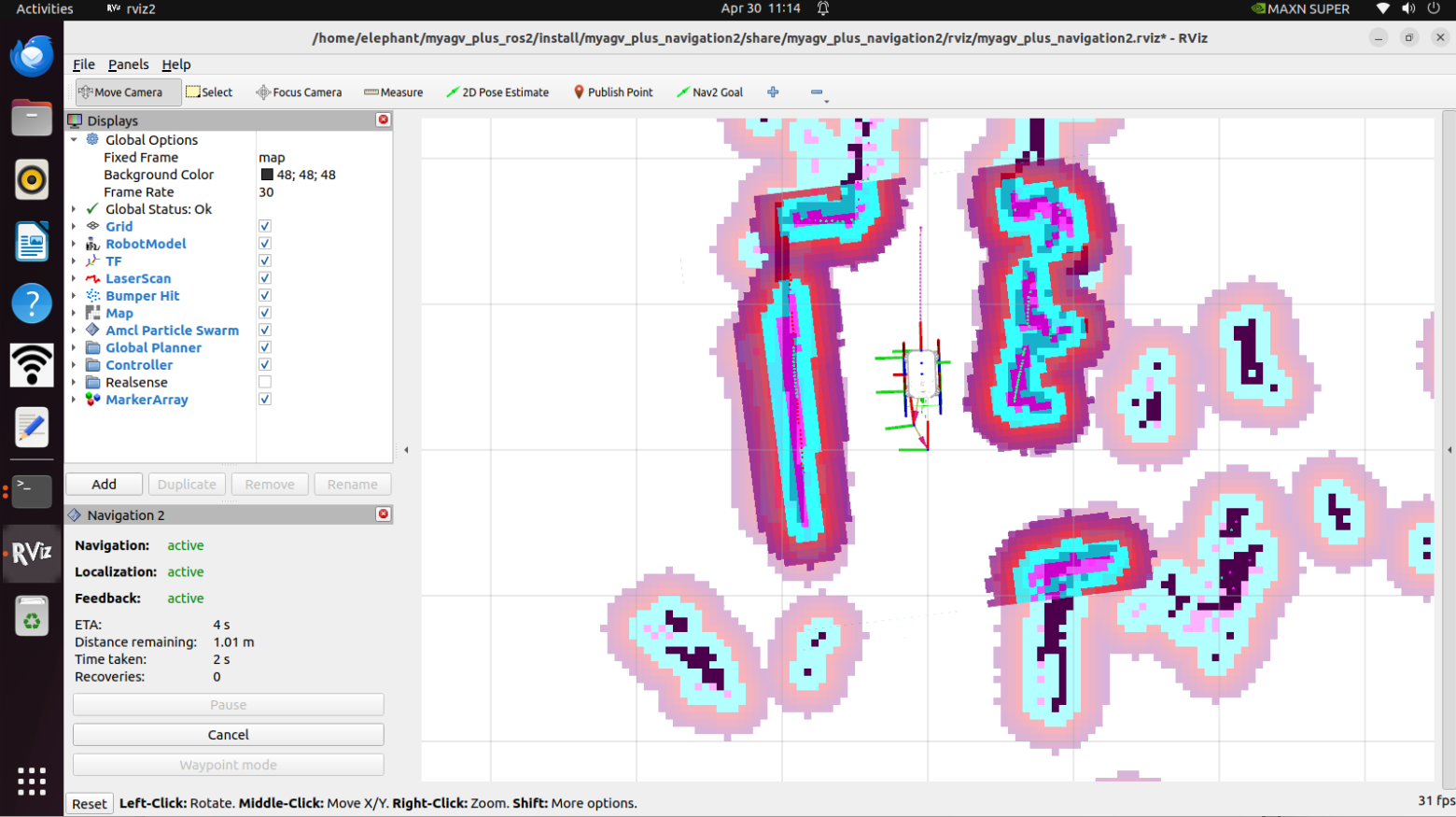The height and width of the screenshot is (817, 1456).
Task: Click the Background Color swatch
Action: [267, 175]
